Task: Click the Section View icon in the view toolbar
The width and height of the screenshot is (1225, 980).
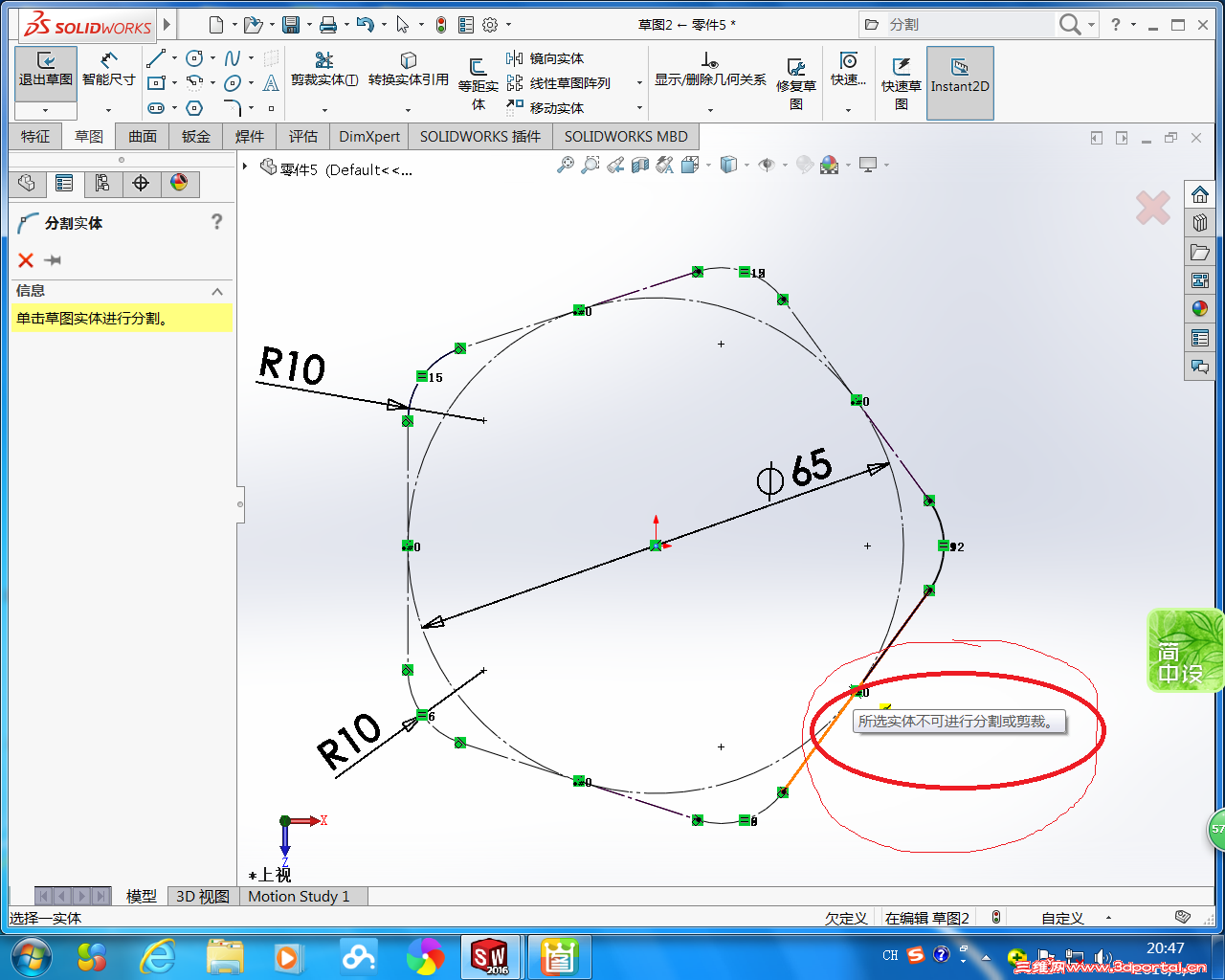Action: pyautogui.click(x=640, y=166)
